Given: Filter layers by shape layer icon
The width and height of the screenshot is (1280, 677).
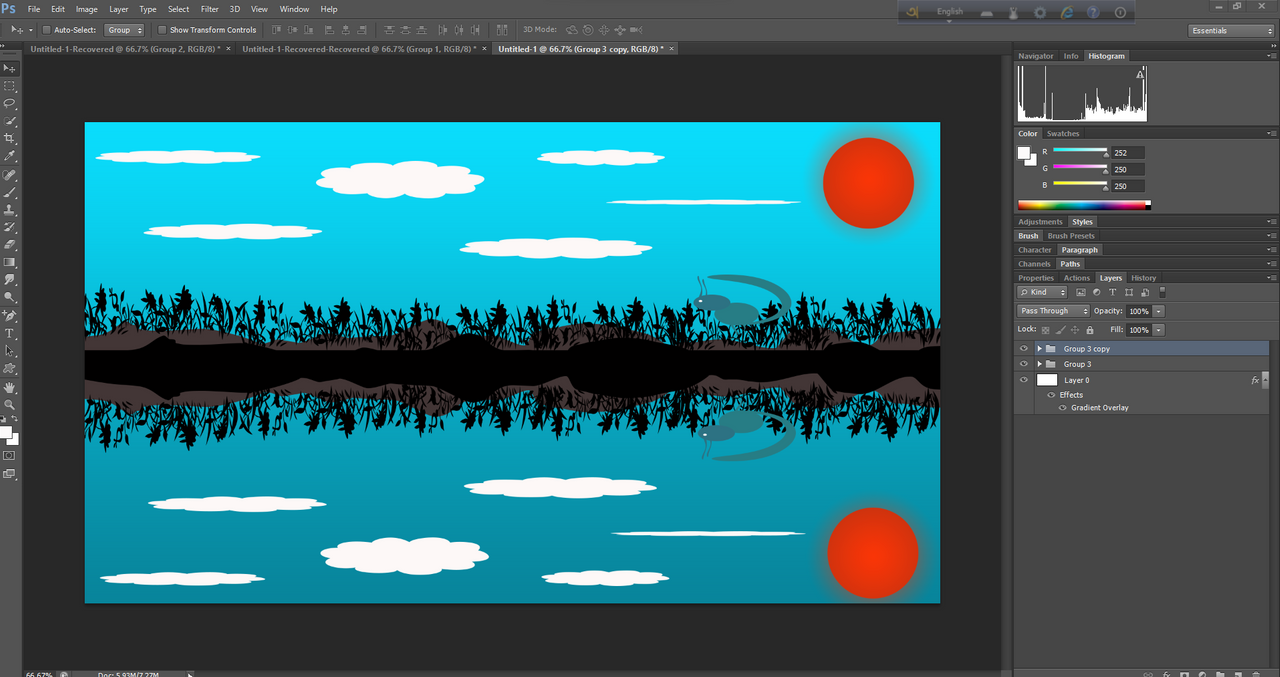Looking at the screenshot, I should (x=1129, y=292).
